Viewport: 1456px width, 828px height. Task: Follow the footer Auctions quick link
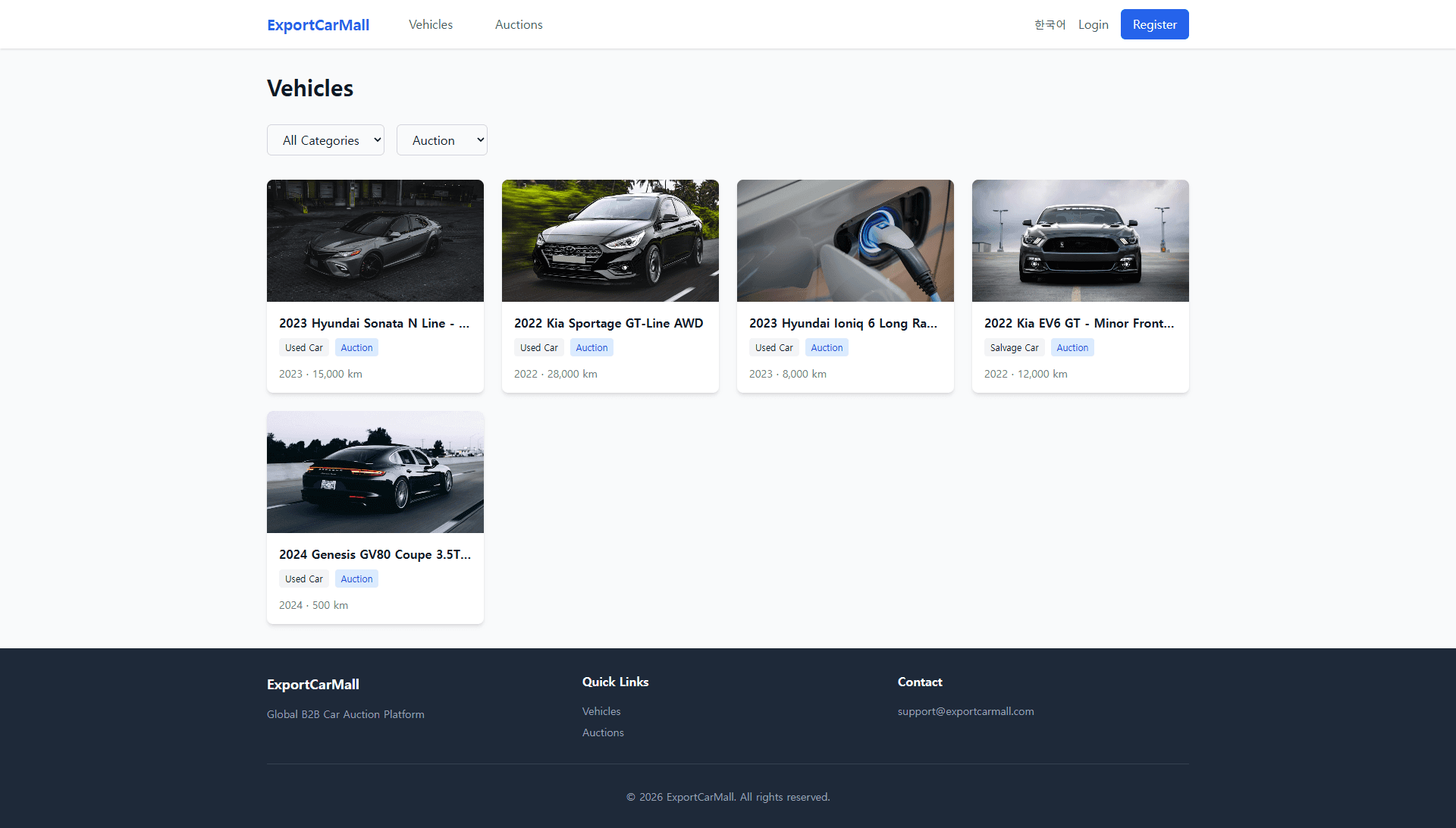coord(603,732)
